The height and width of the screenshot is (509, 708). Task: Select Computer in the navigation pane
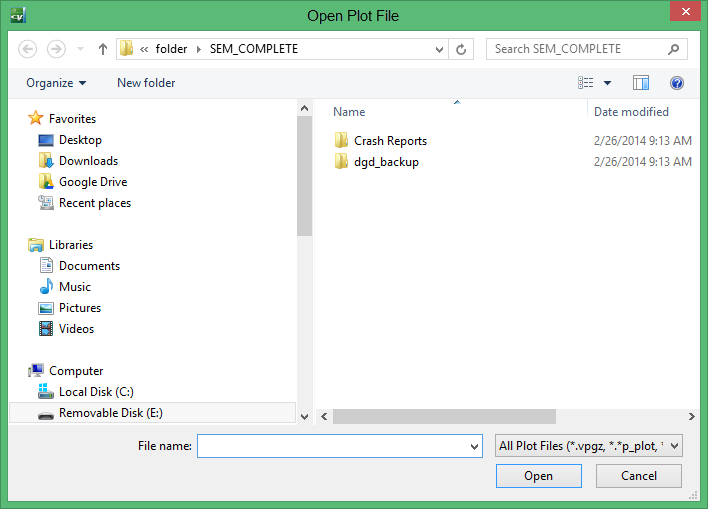click(76, 371)
